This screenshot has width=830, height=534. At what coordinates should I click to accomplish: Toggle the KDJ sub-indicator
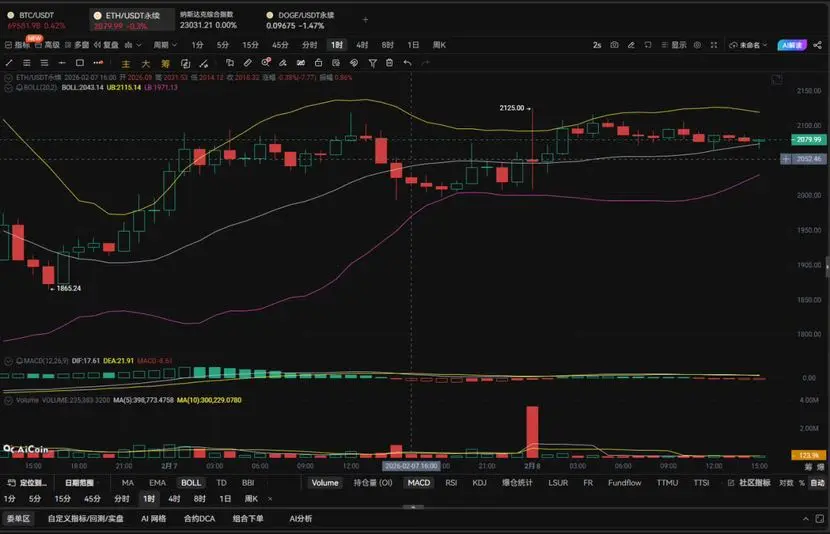[x=479, y=483]
